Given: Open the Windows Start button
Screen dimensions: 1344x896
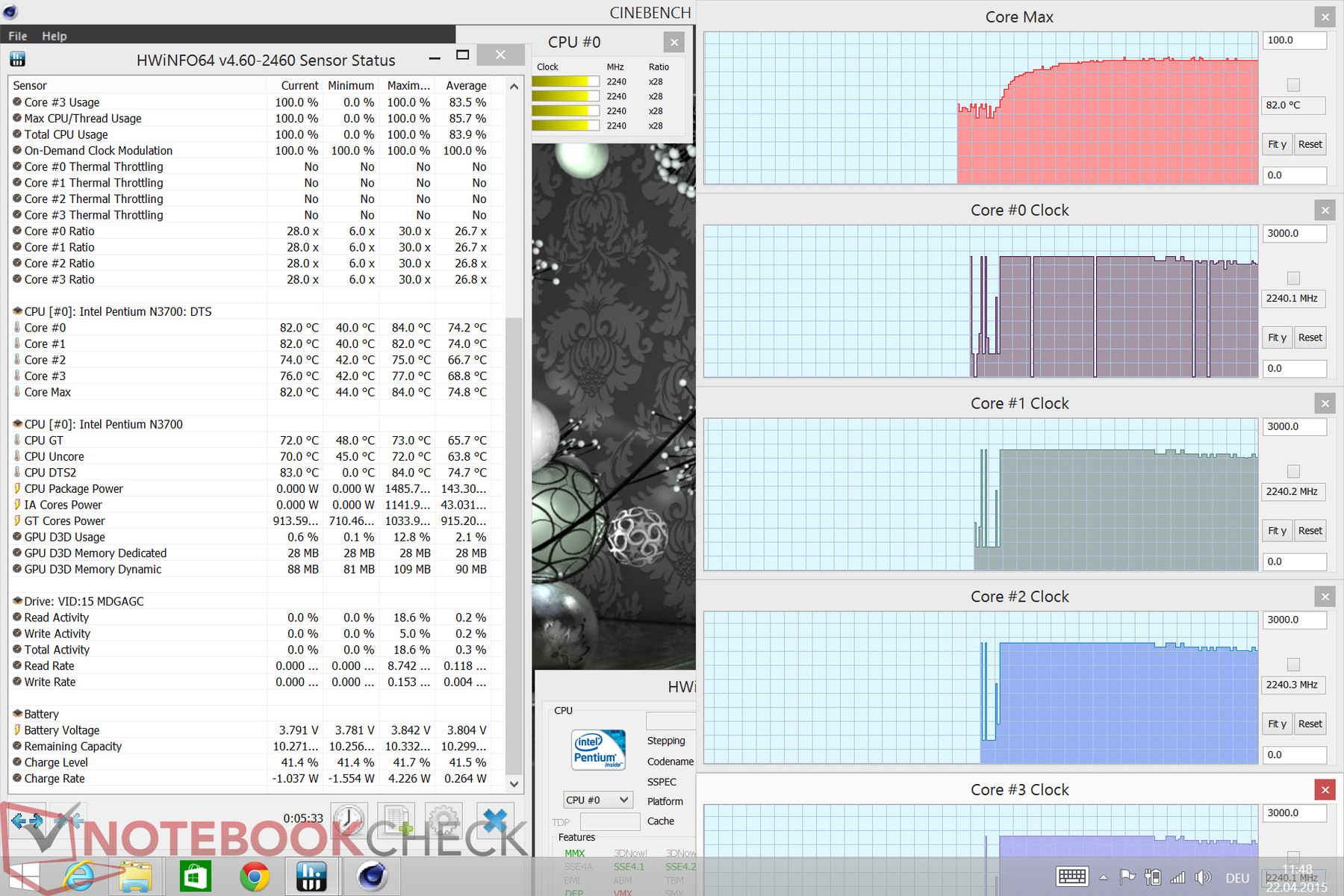Looking at the screenshot, I should pyautogui.click(x=22, y=877).
